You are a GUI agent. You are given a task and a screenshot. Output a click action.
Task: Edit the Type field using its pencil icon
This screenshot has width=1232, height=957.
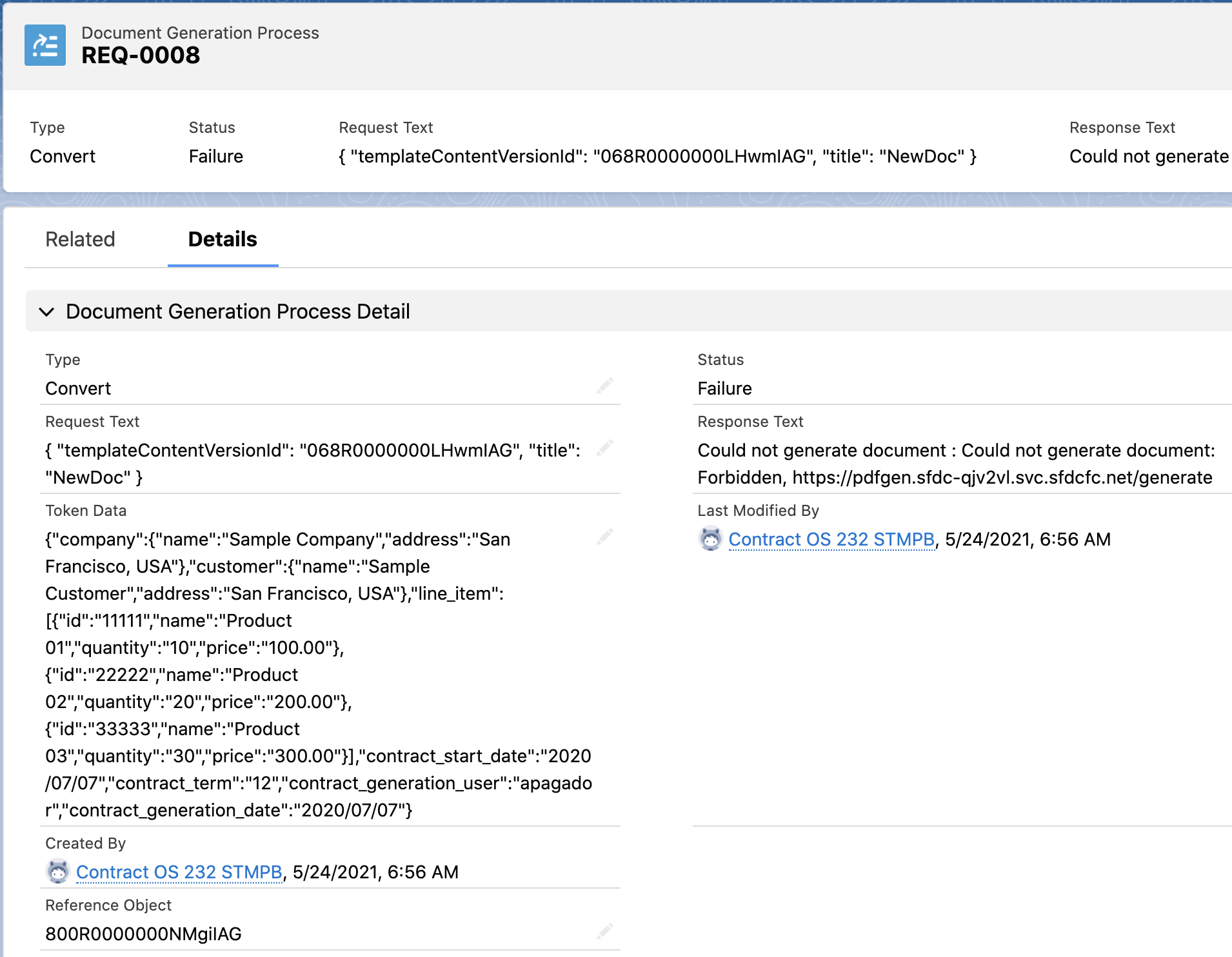[x=605, y=386]
